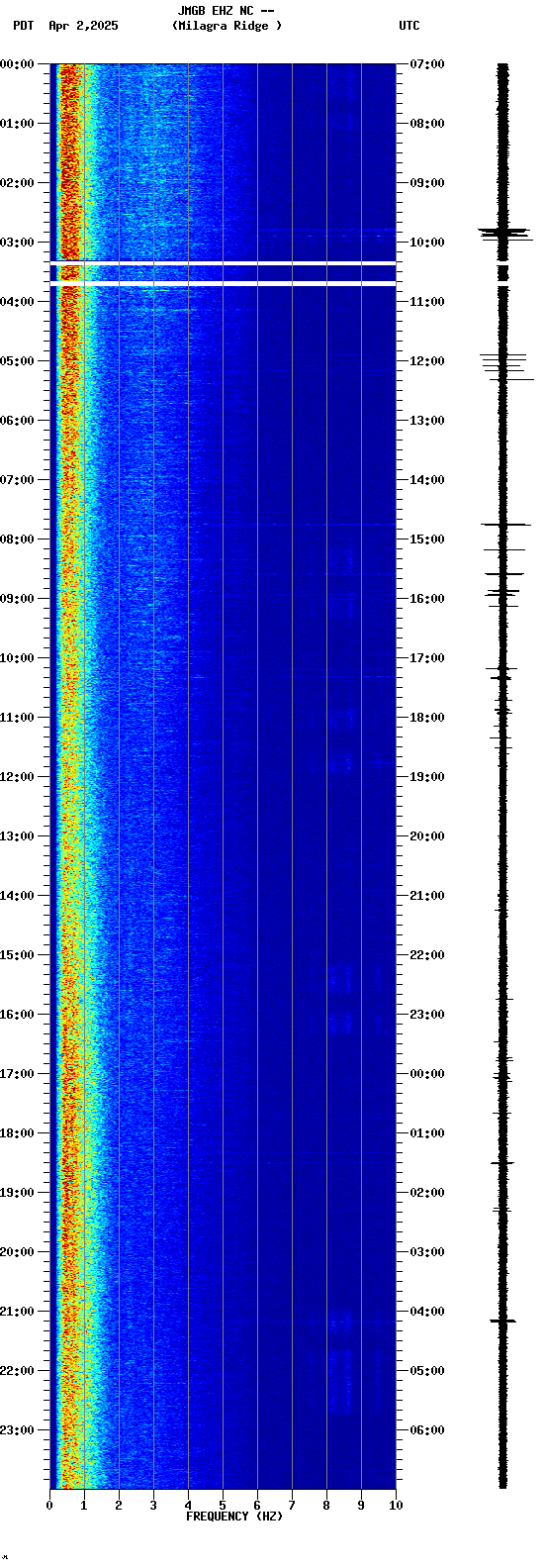Click the 23:00 PDT time label
The height and width of the screenshot is (1568, 546).
pos(18,1430)
